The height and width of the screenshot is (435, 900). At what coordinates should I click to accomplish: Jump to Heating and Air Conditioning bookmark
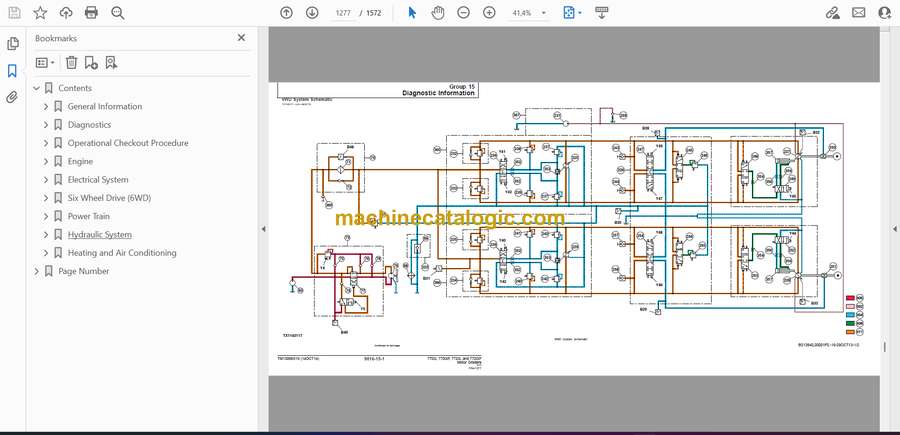coord(122,253)
